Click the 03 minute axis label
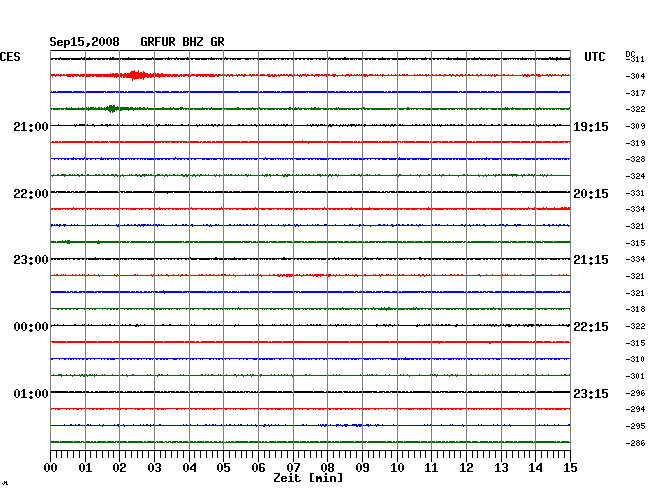This screenshot has width=650, height=494. click(154, 468)
